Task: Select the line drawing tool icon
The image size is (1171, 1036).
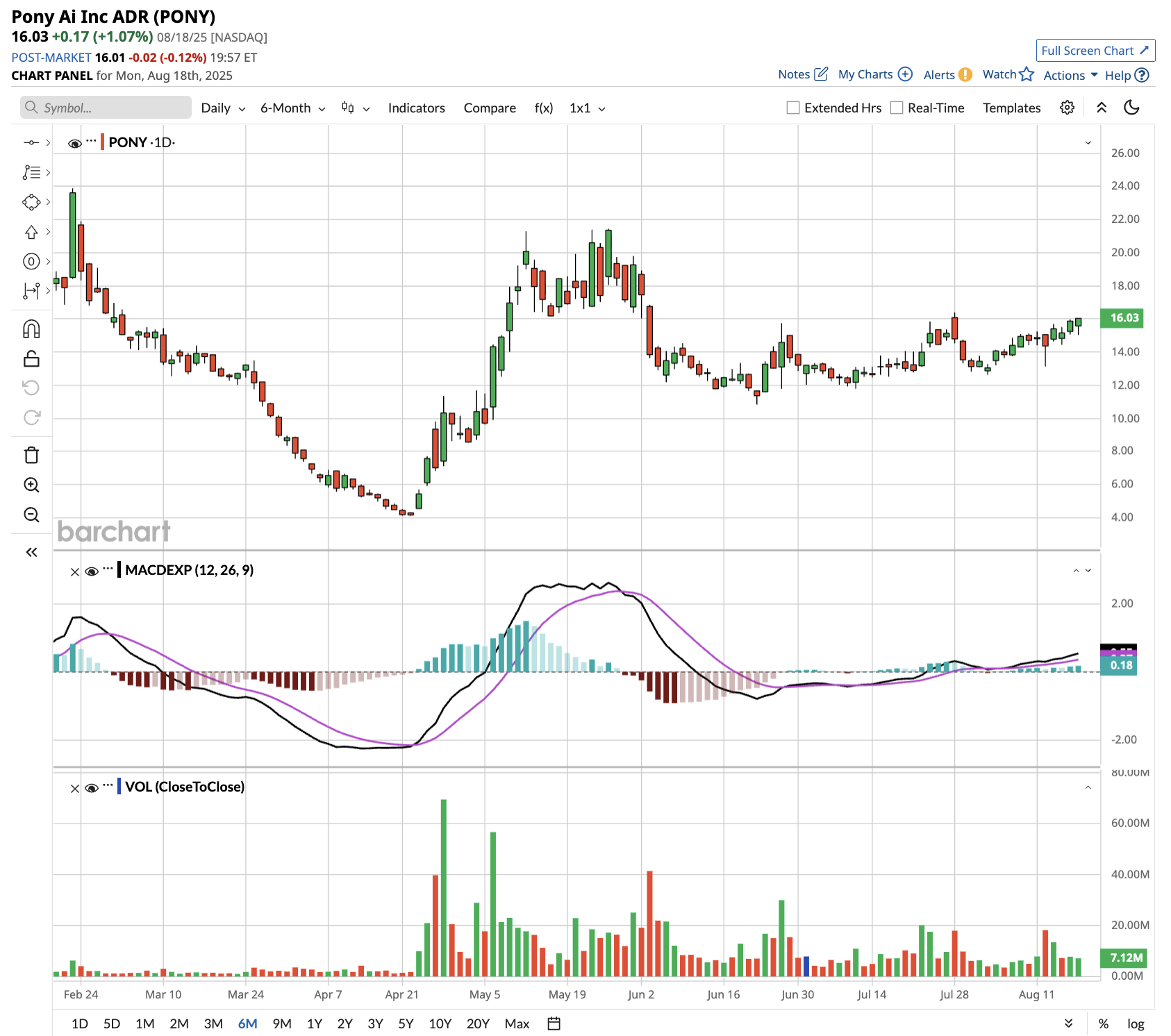Action: tap(31, 142)
